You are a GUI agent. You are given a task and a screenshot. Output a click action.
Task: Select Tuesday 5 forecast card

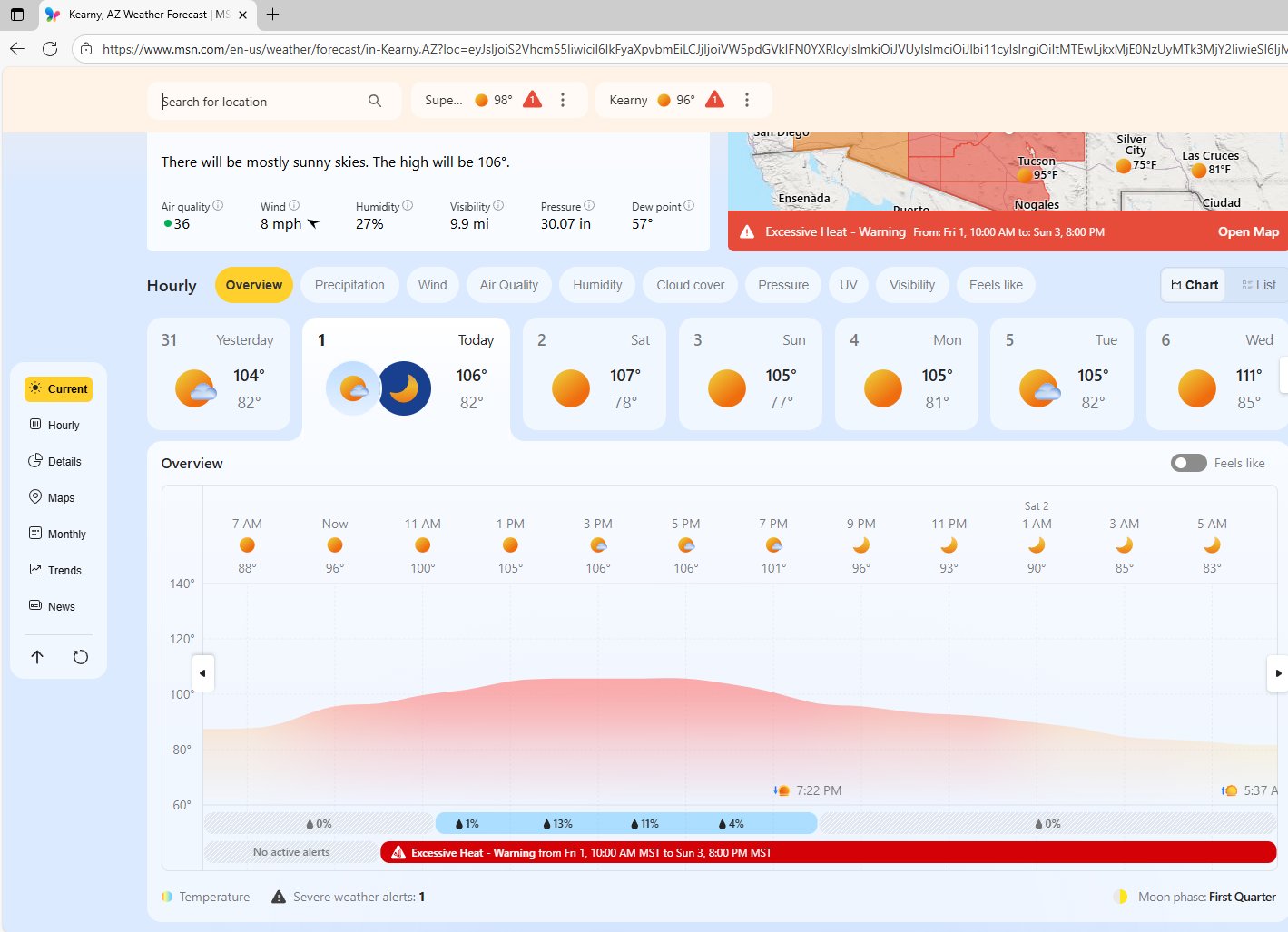click(x=1062, y=373)
